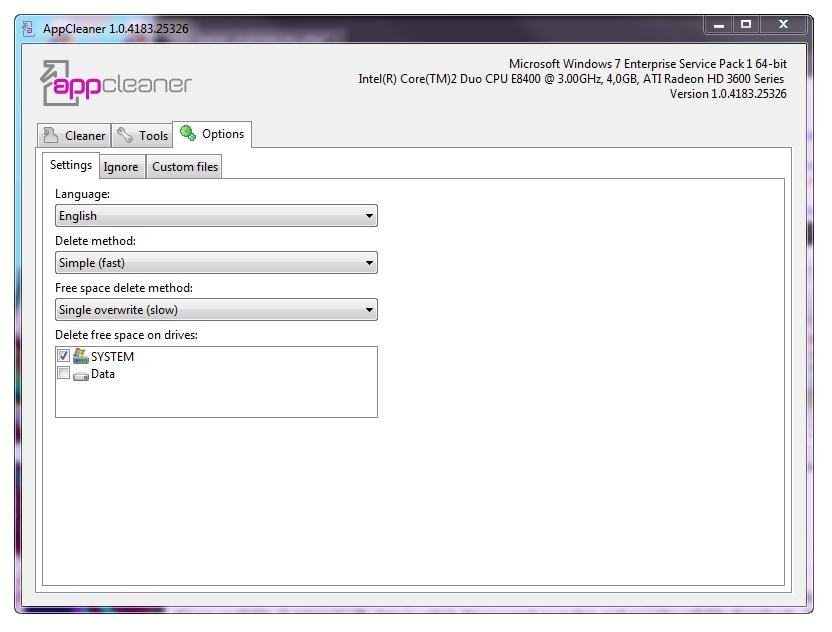Click the Delete method: label
Screen dimensions: 832x632
[96, 241]
